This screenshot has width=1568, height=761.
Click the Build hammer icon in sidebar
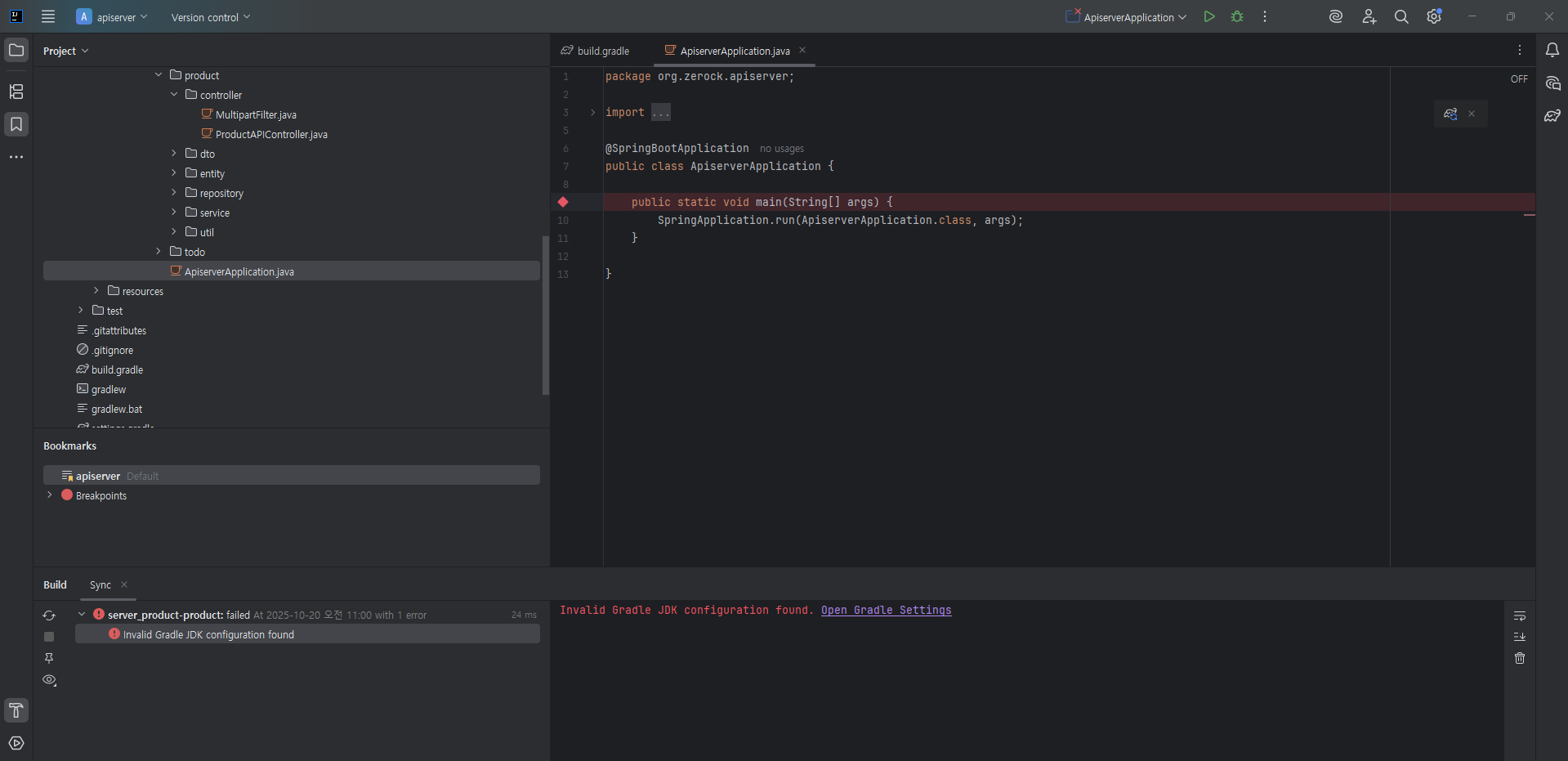pyautogui.click(x=16, y=710)
